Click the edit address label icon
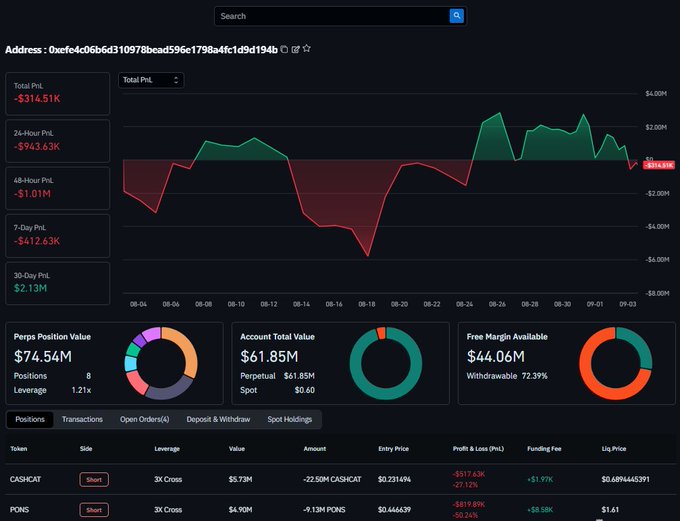Viewport: 680px width, 521px height. click(296, 49)
